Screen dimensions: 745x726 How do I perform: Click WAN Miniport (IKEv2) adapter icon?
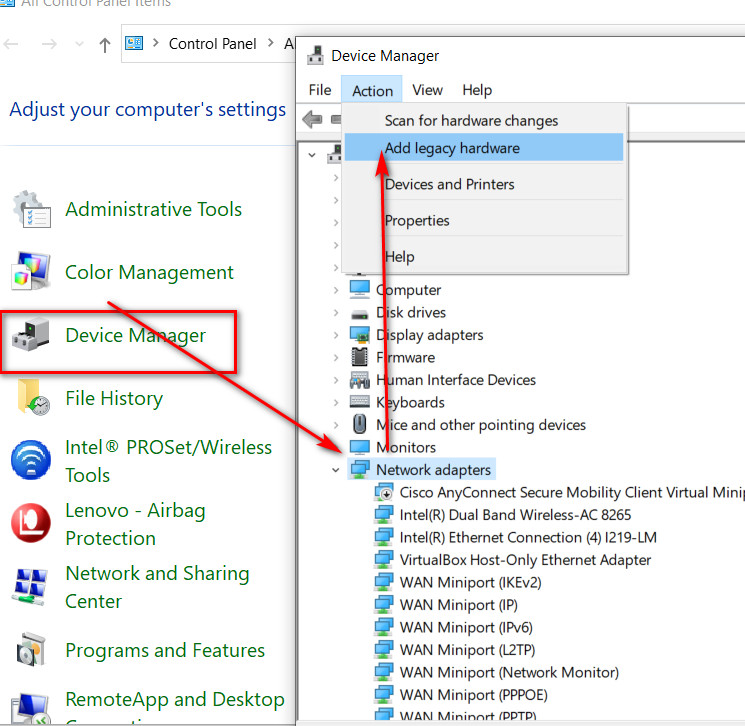click(x=384, y=582)
